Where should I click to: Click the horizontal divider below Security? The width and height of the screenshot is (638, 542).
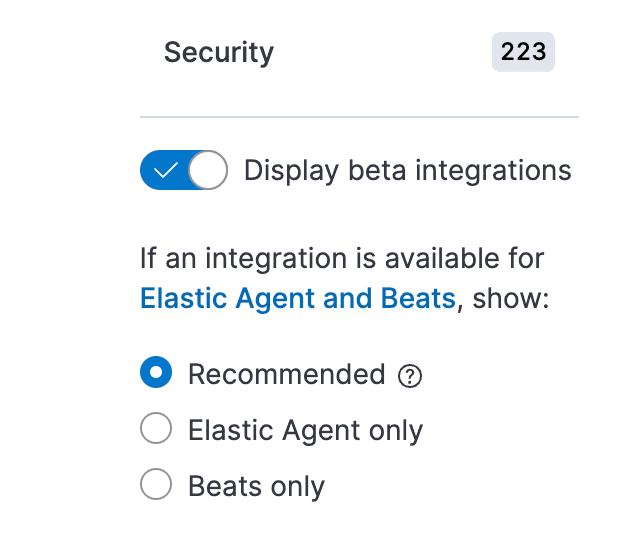359,118
